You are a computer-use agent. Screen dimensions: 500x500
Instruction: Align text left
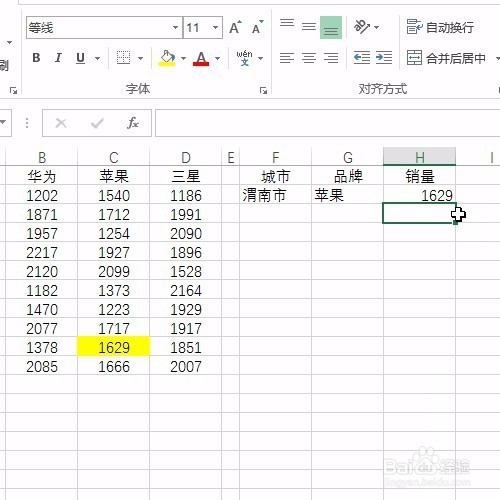[287, 58]
